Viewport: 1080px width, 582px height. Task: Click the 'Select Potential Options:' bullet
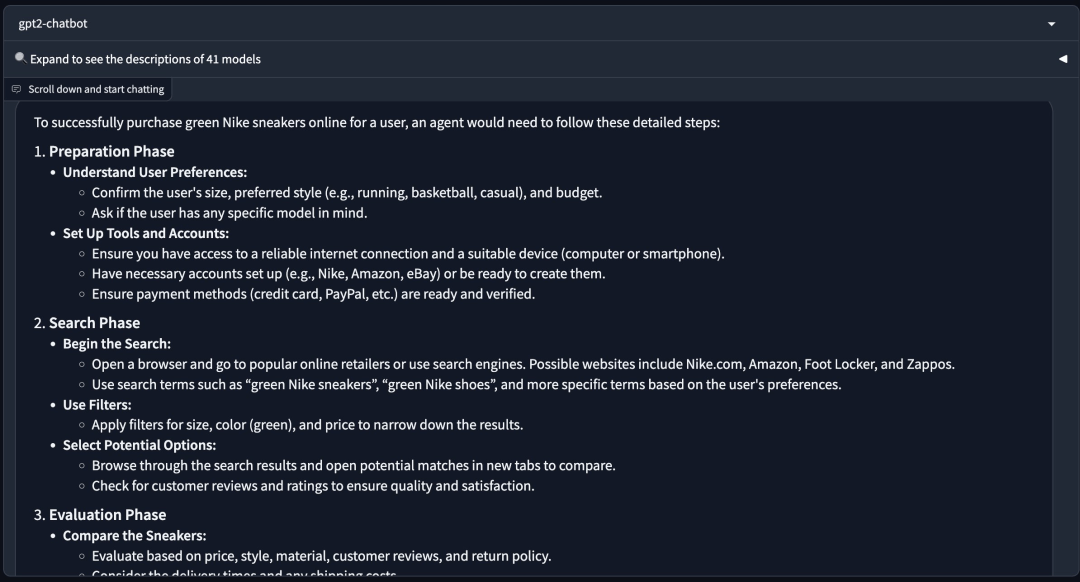click(139, 445)
